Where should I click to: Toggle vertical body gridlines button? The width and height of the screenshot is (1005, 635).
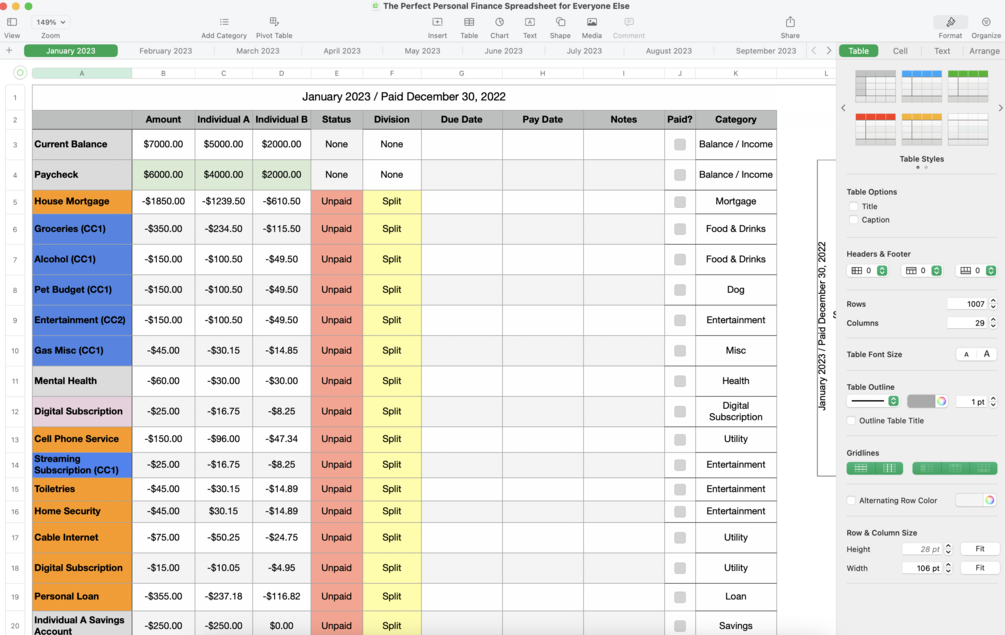tap(890, 468)
